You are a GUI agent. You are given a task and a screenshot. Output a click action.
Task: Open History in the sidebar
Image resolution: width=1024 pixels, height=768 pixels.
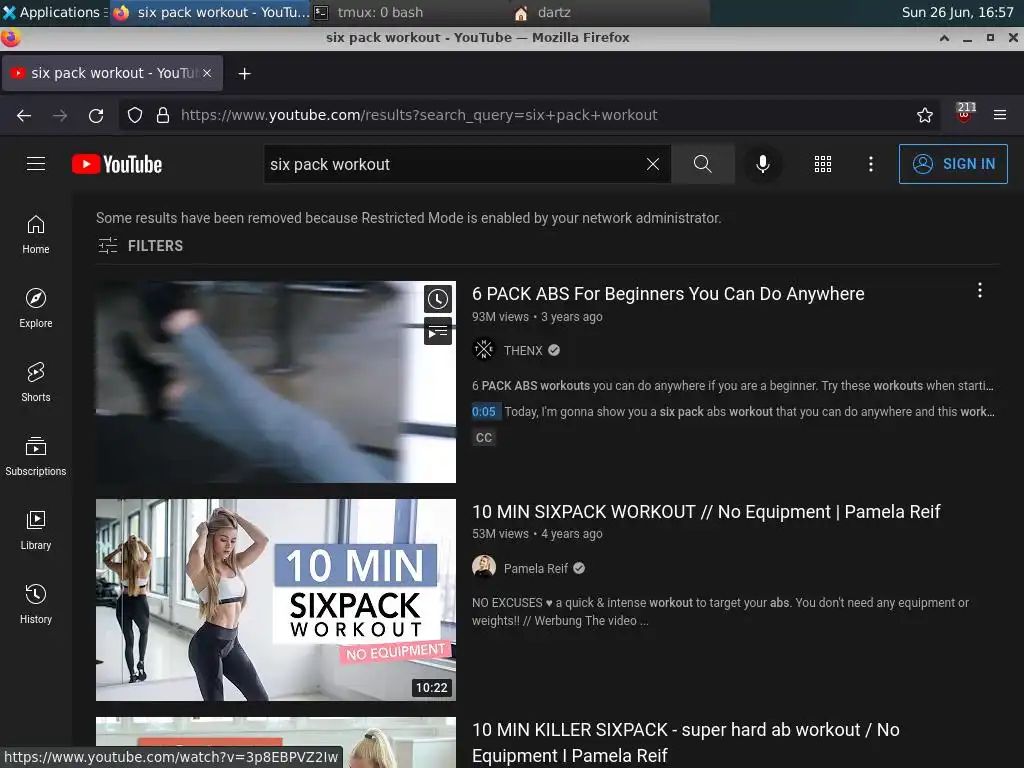pyautogui.click(x=36, y=604)
